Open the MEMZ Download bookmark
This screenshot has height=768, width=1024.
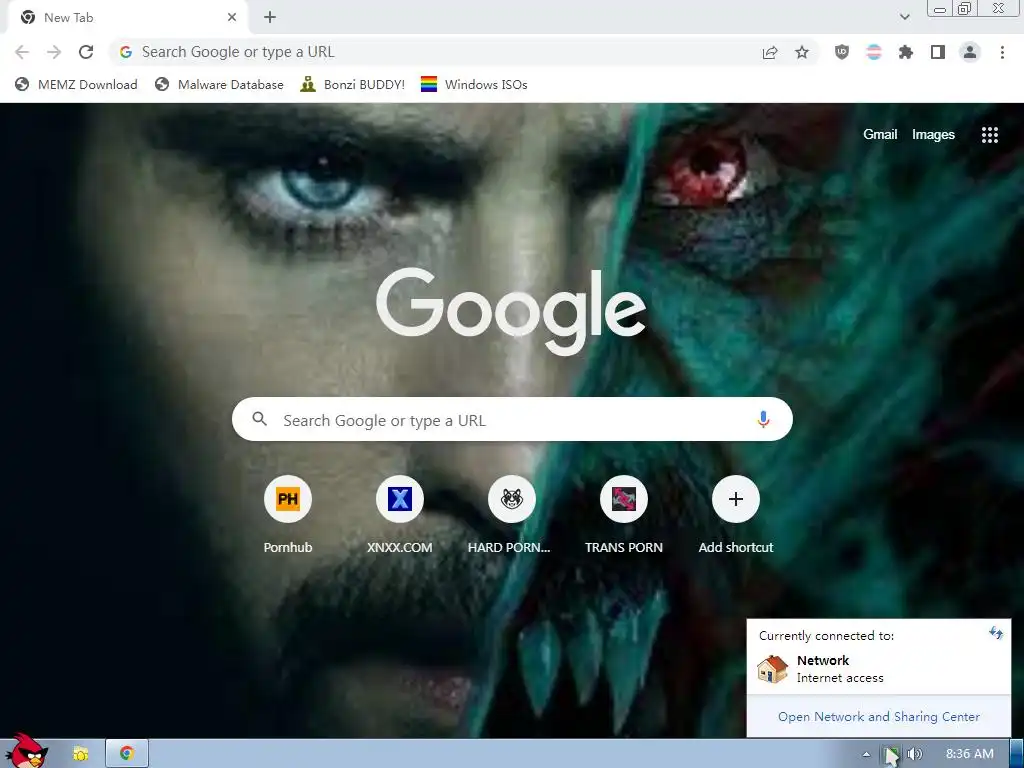click(x=76, y=85)
